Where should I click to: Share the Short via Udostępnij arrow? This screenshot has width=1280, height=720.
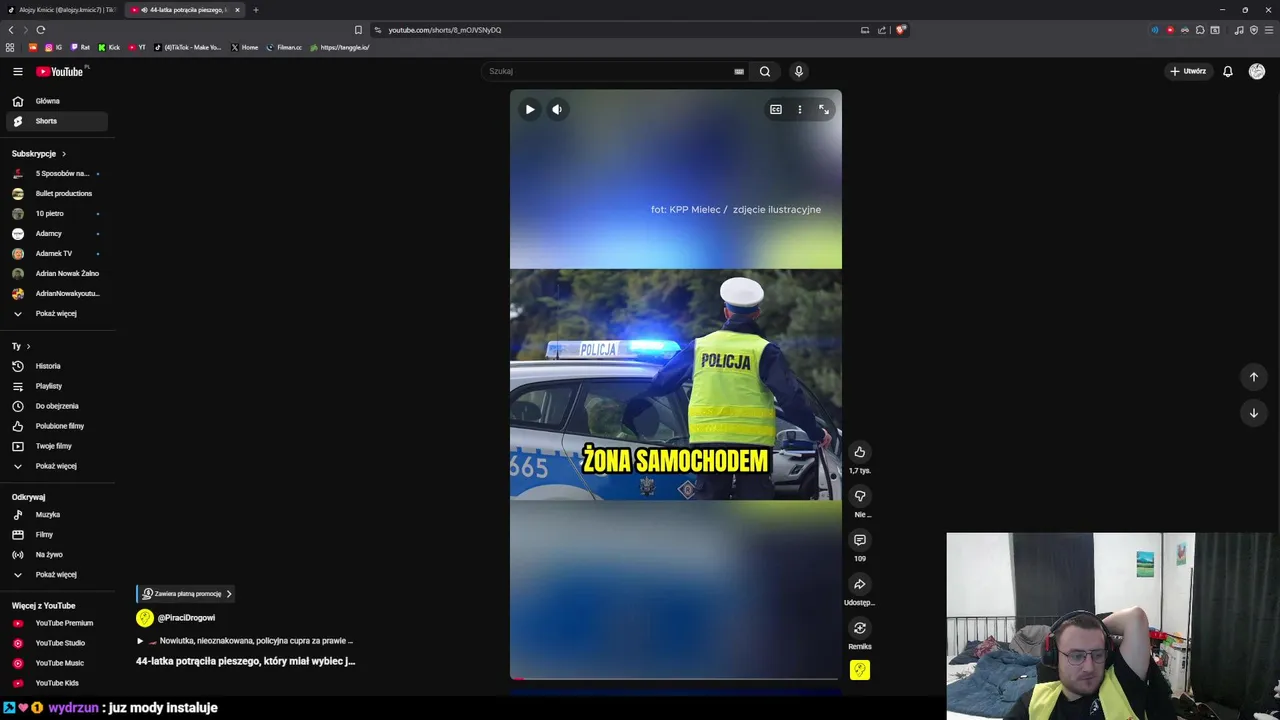click(x=859, y=584)
